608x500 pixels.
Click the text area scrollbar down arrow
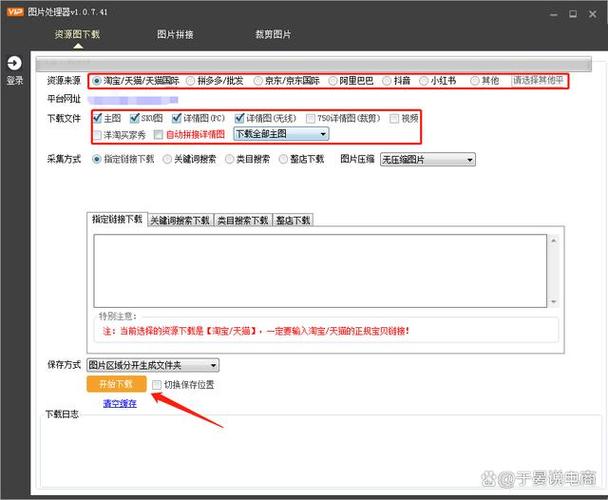tap(554, 301)
